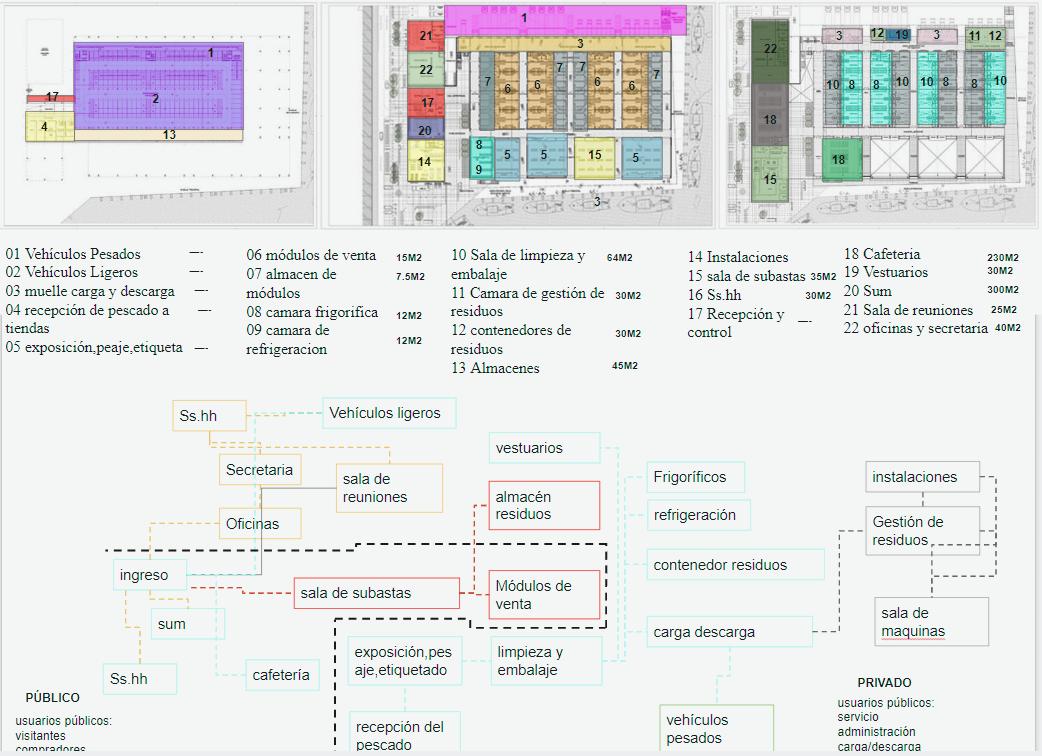Viewport: 1042px width, 756px height.
Task: Select the exposición,peaje,etiquetado box
Action: point(405,661)
